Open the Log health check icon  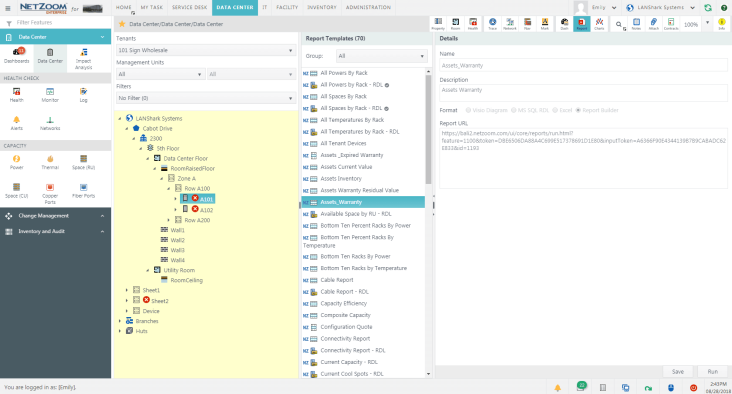[x=84, y=95]
